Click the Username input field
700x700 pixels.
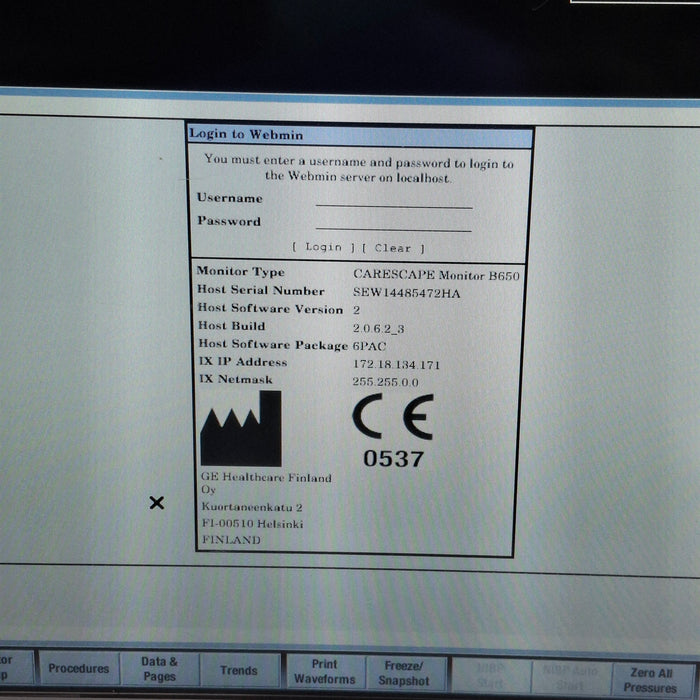click(394, 201)
